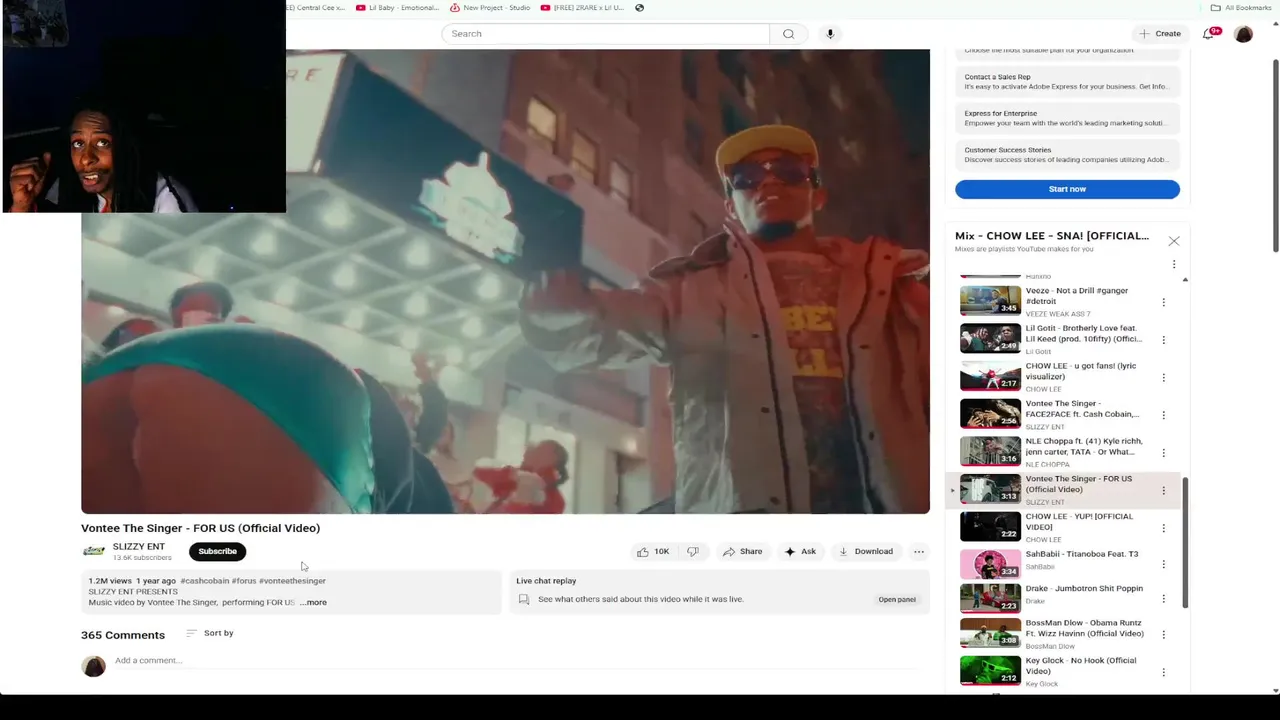Open [FREE] ZRARE x Lil U bookmark

tap(582, 7)
